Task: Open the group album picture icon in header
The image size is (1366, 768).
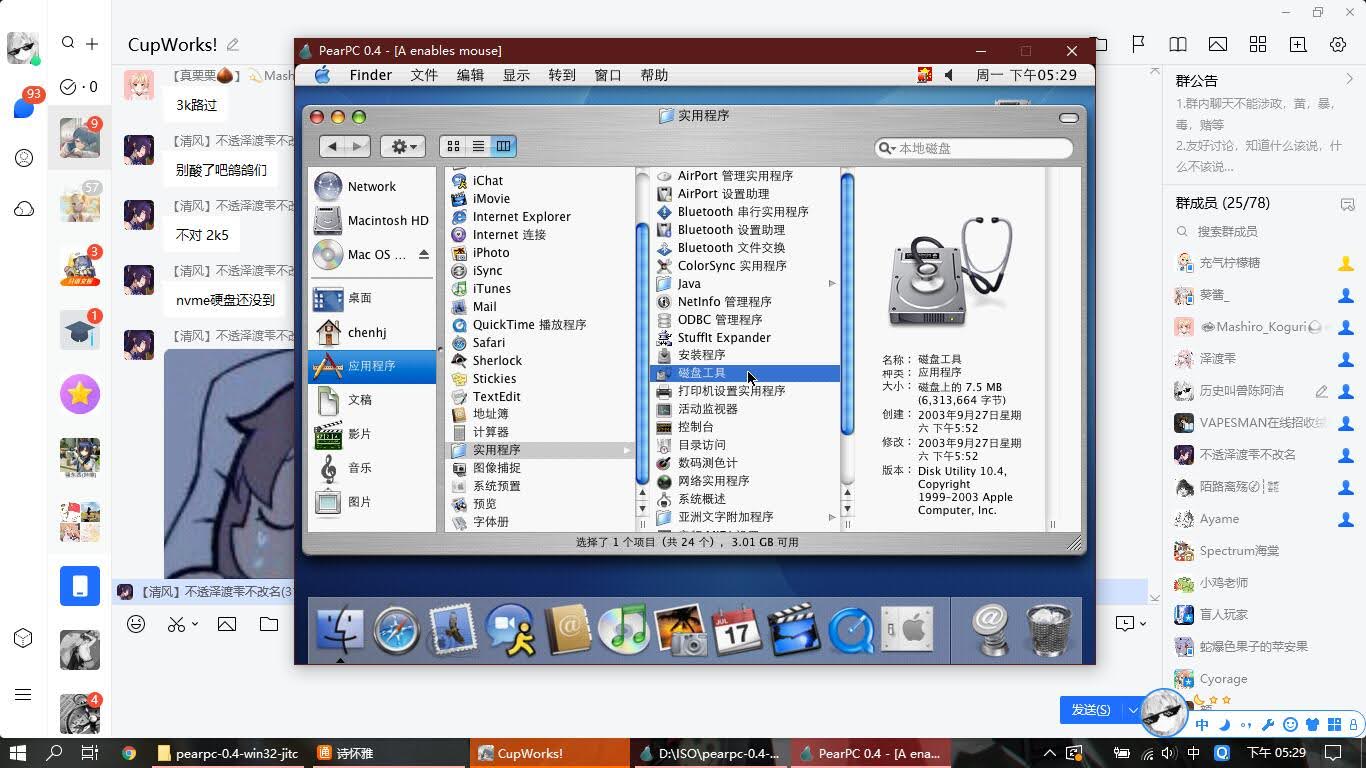Action: 1218,44
